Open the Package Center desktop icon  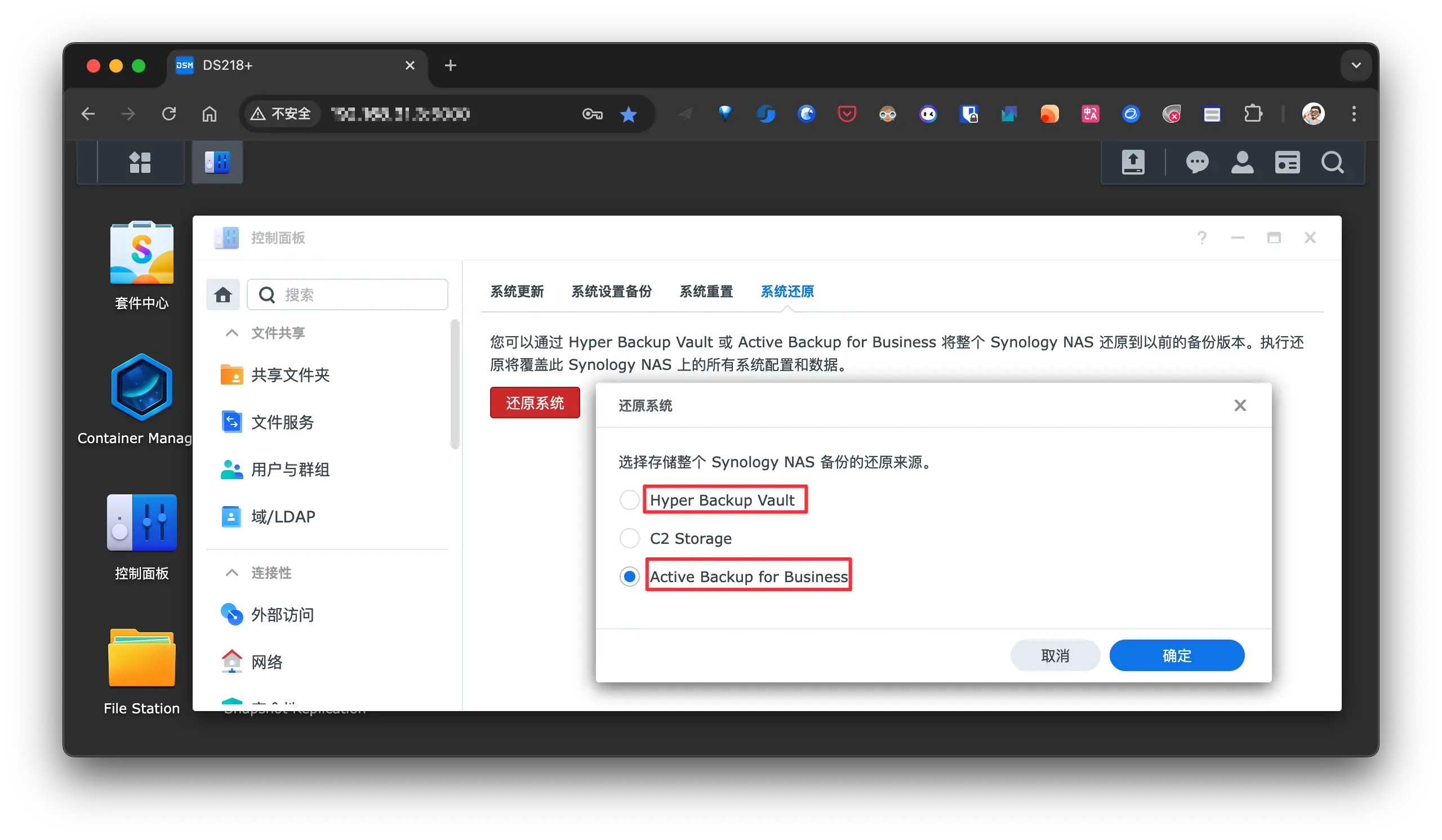coord(141,254)
